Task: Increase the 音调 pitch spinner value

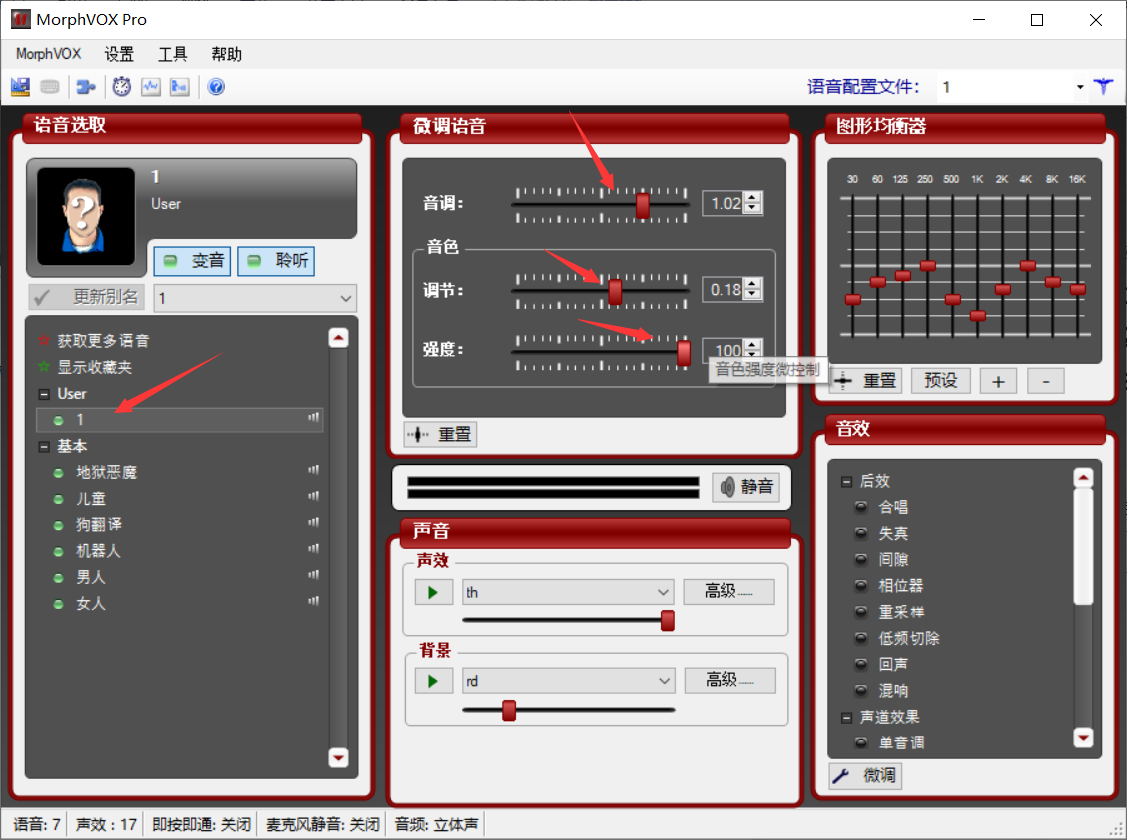Action: [x=752, y=198]
